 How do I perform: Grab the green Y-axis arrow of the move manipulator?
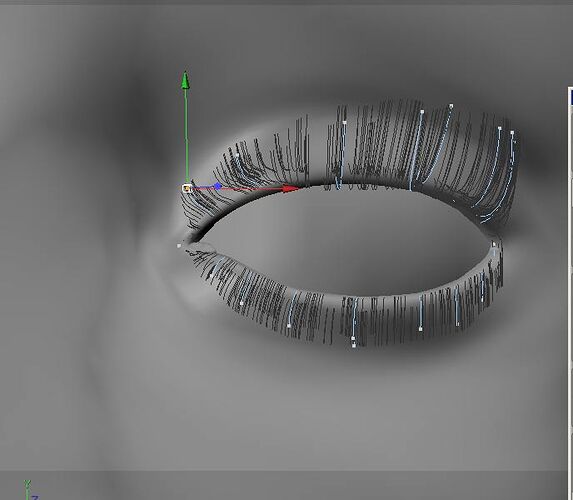point(185,80)
